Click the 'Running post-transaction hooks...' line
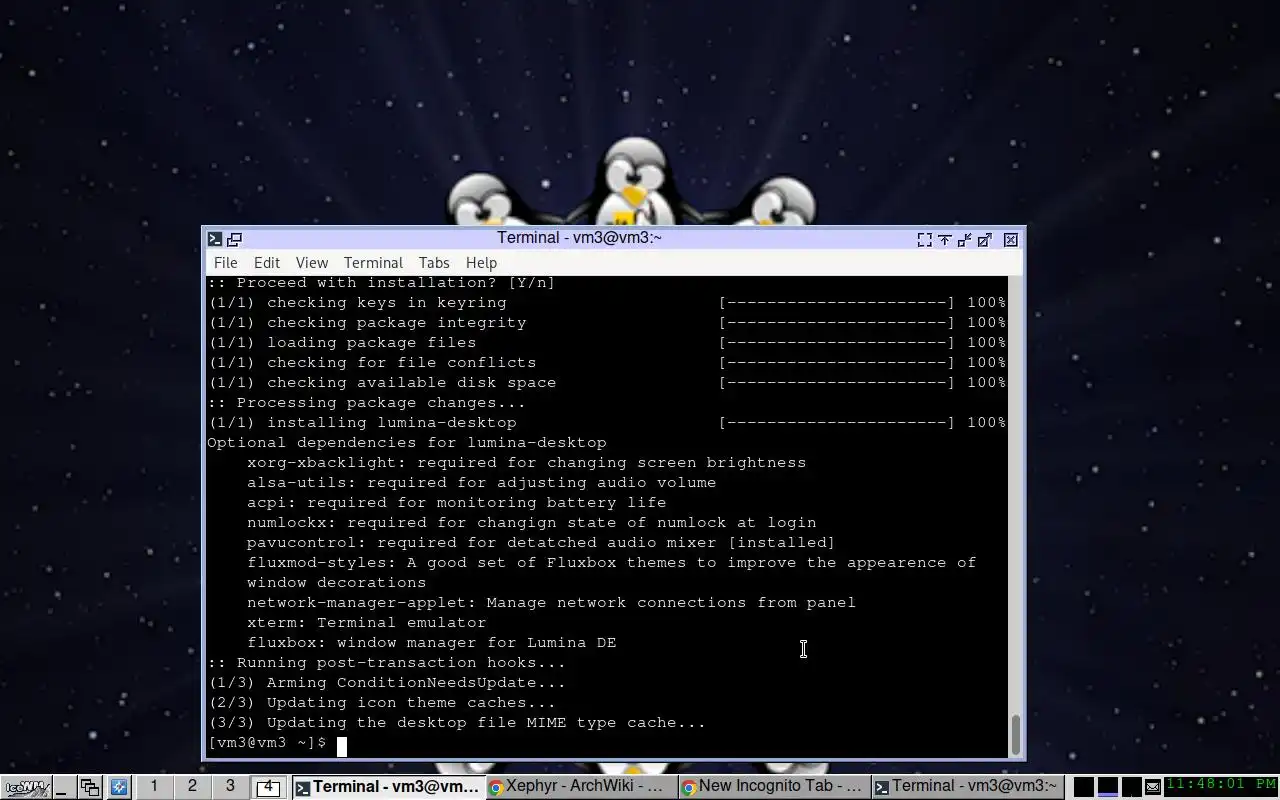Viewport: 1280px width, 800px height. coord(387,663)
